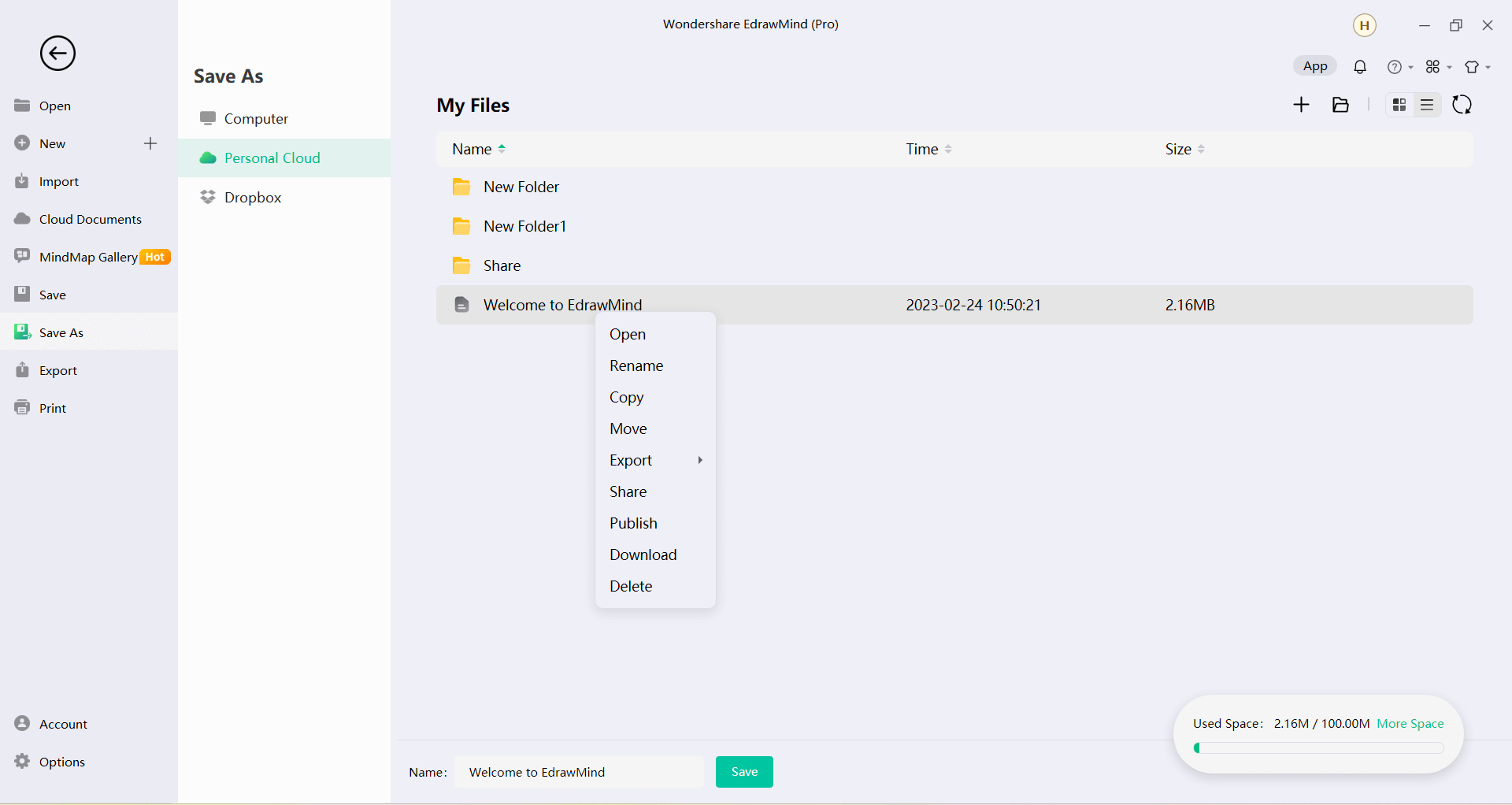Click the My Files heading
Viewport: 1512px width, 805px height.
[x=473, y=105]
